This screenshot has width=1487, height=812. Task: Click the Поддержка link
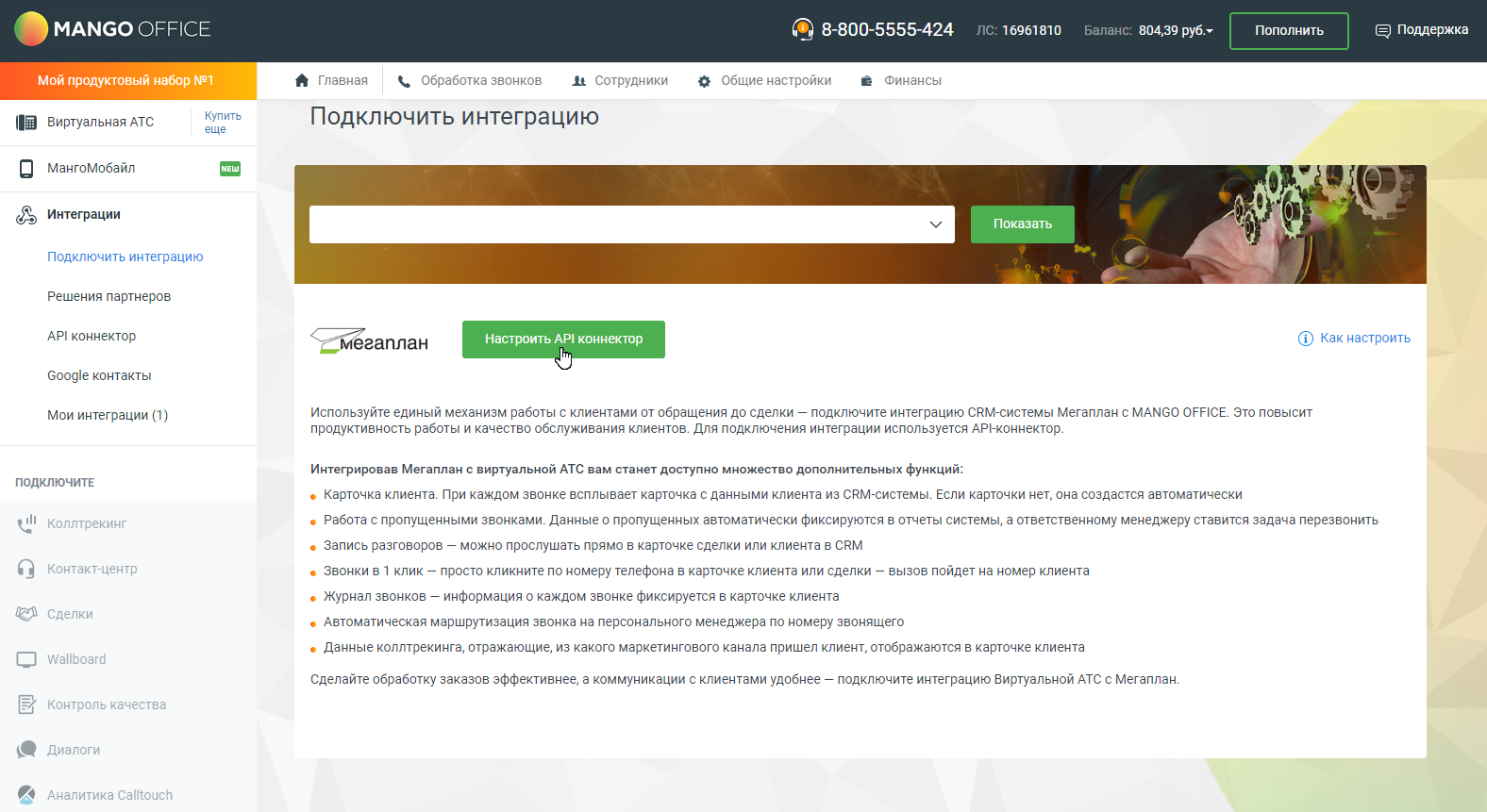click(x=1432, y=30)
